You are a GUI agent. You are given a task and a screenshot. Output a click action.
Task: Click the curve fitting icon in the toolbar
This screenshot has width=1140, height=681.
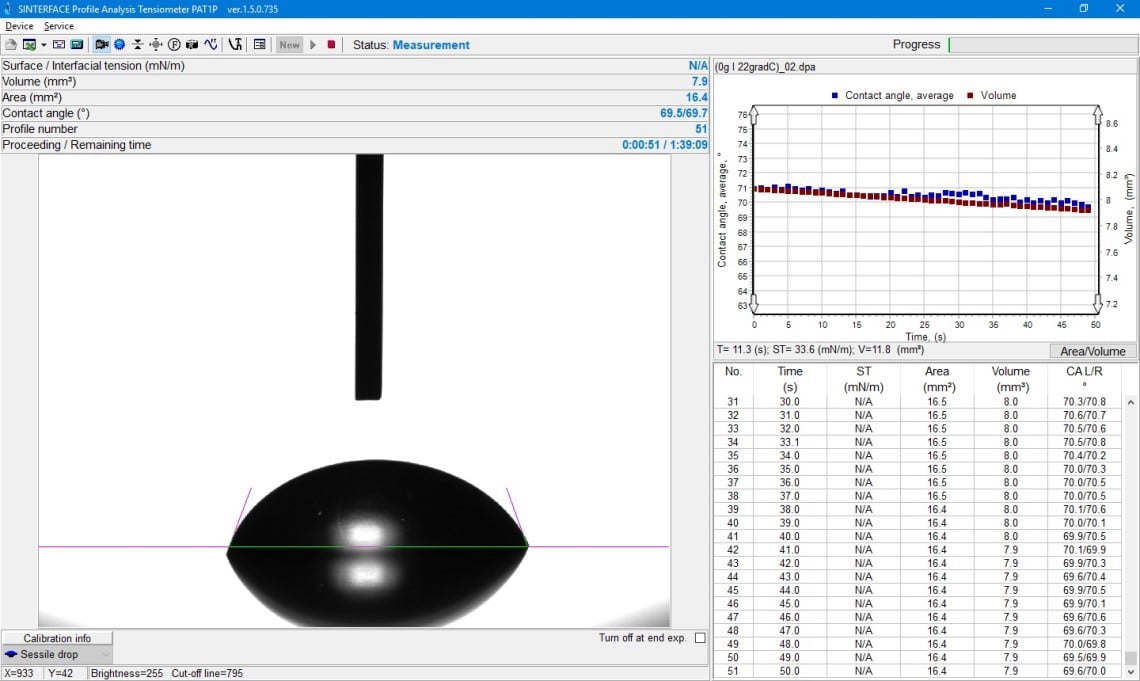tap(235, 44)
